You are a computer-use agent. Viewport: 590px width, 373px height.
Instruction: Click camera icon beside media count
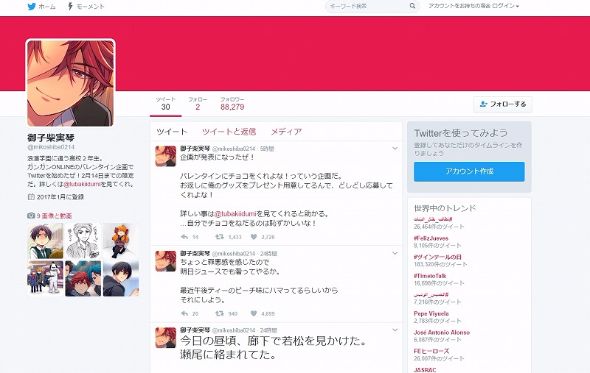[31, 216]
